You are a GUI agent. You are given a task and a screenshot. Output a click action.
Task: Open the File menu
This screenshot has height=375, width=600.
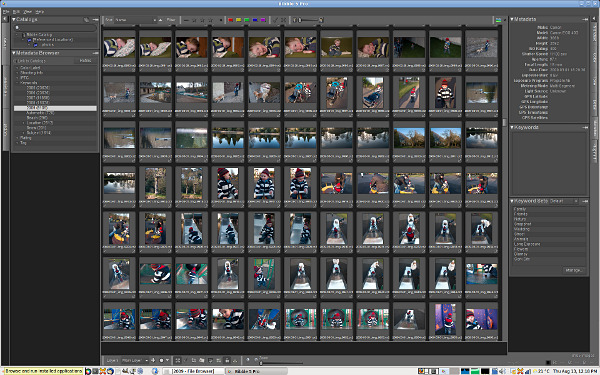pos(6,12)
